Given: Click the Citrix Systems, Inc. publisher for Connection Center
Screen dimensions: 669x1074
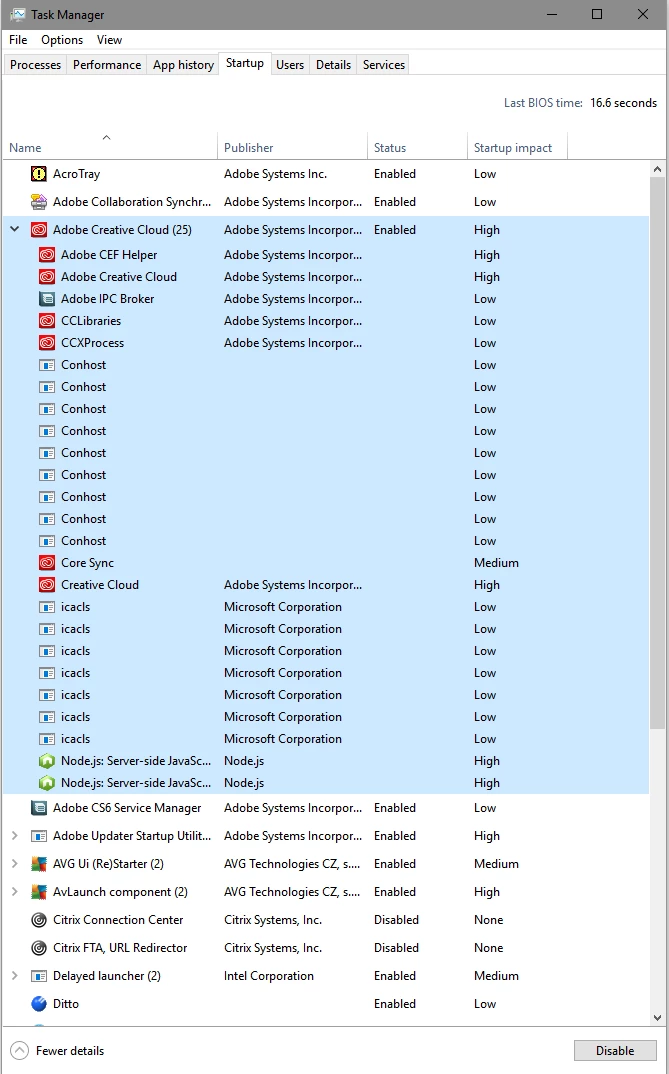Looking at the screenshot, I should pyautogui.click(x=273, y=920).
